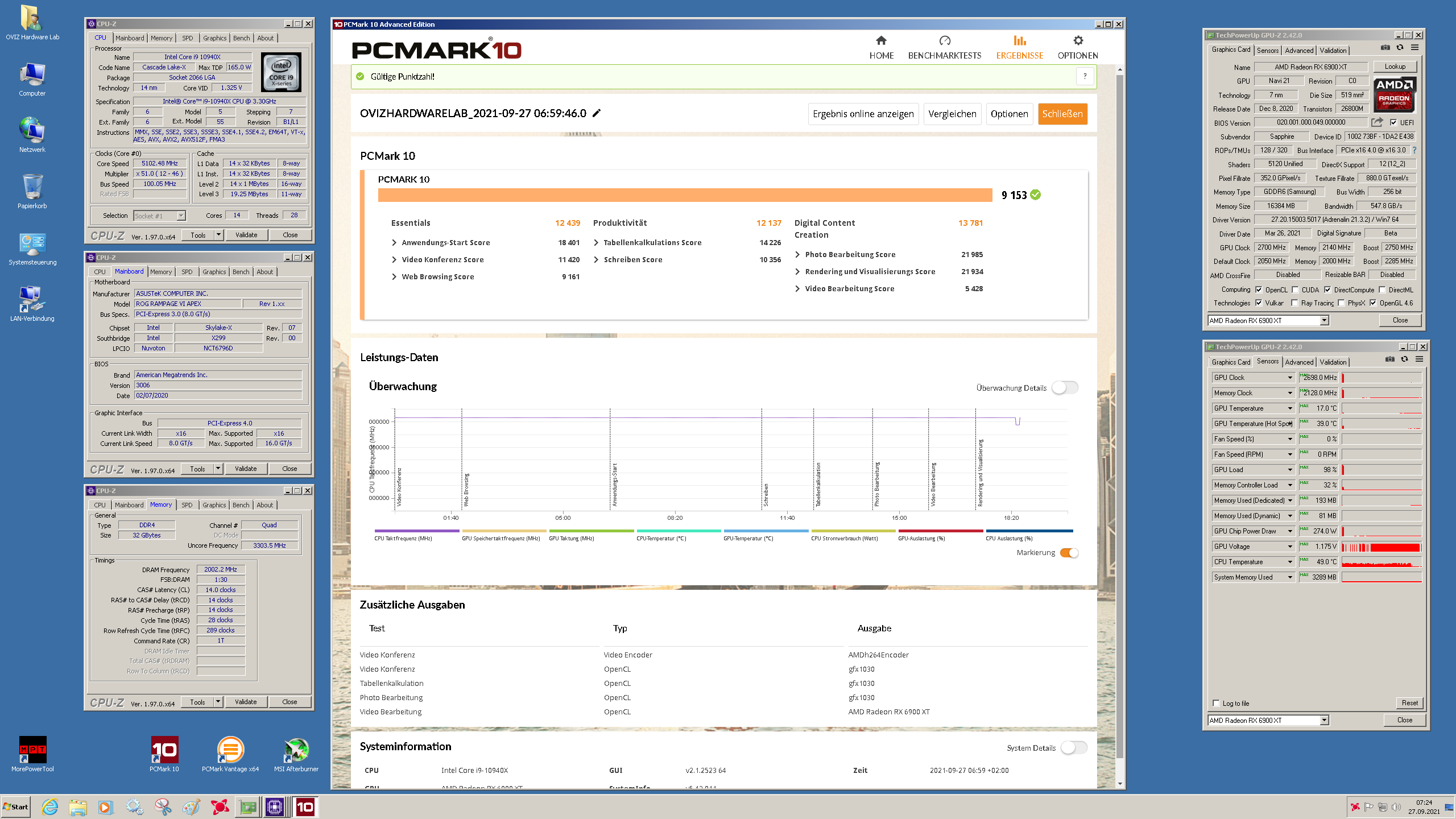Switch to SPD tab in Memory CPU-Z window
1456x819 pixels.
pyautogui.click(x=187, y=505)
